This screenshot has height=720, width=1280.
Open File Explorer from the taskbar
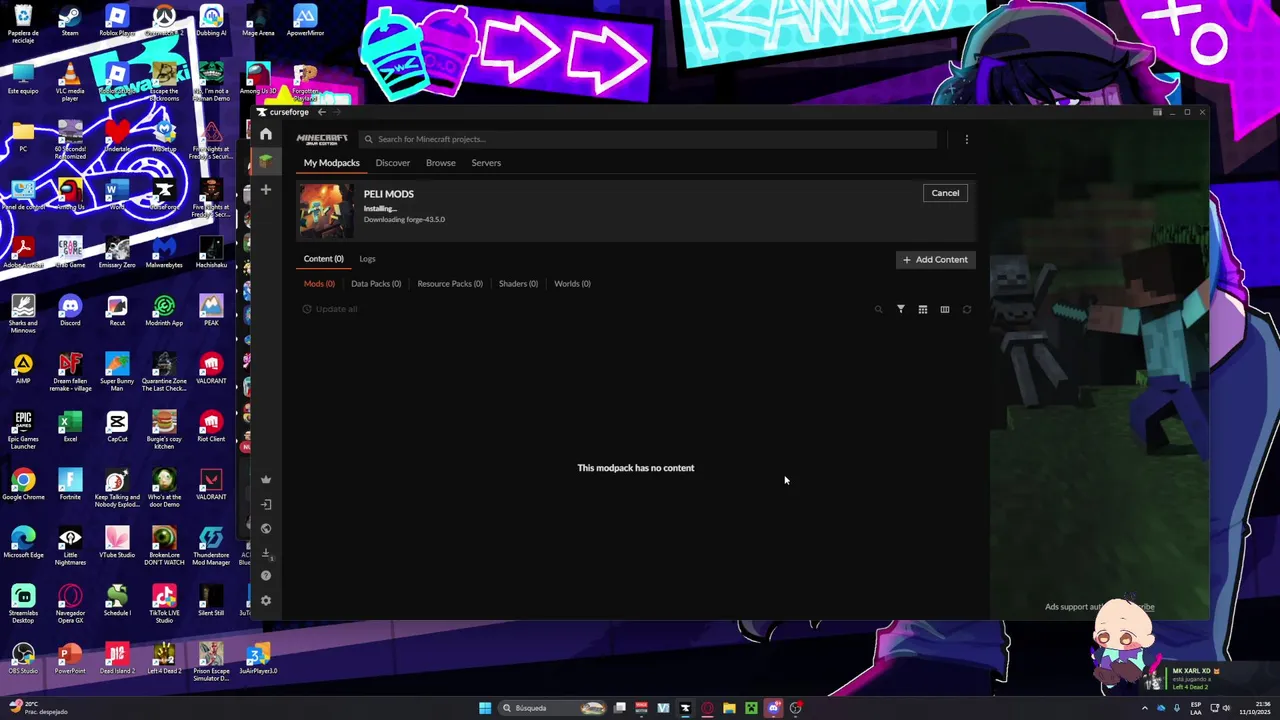(729, 708)
